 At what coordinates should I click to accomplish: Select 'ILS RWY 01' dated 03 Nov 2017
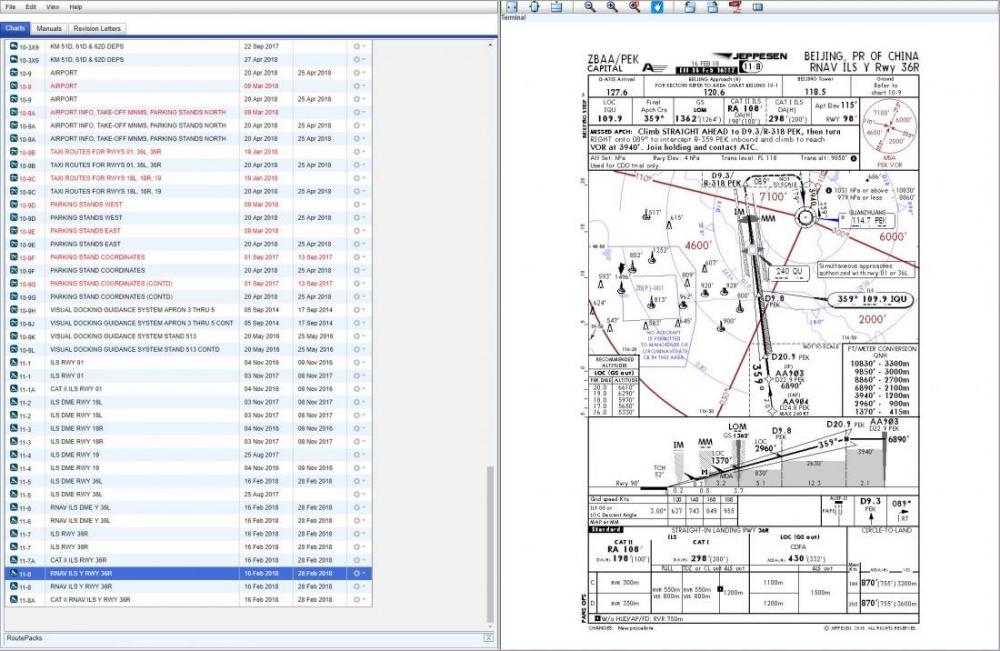[188, 376]
